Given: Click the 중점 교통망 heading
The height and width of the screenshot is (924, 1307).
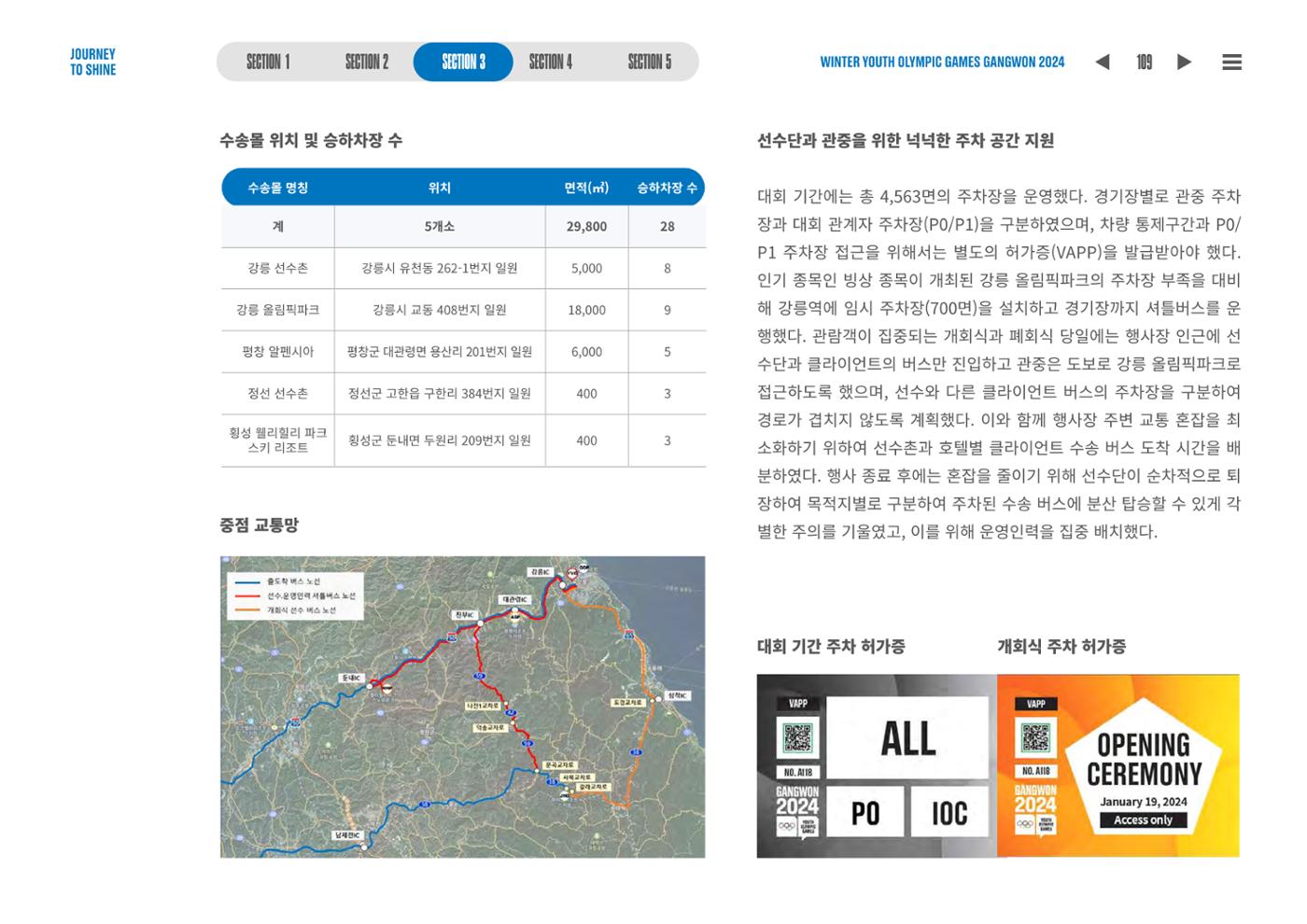Looking at the screenshot, I should click(x=259, y=525).
